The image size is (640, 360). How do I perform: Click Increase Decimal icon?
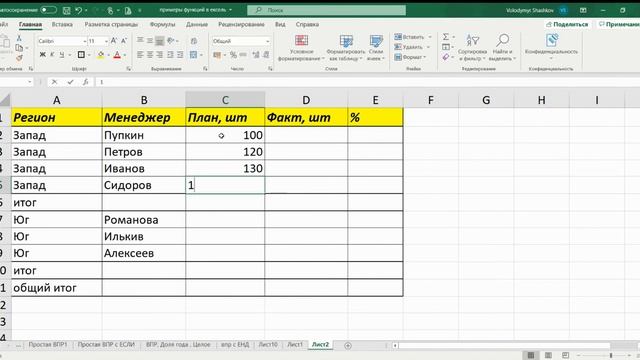(256, 55)
